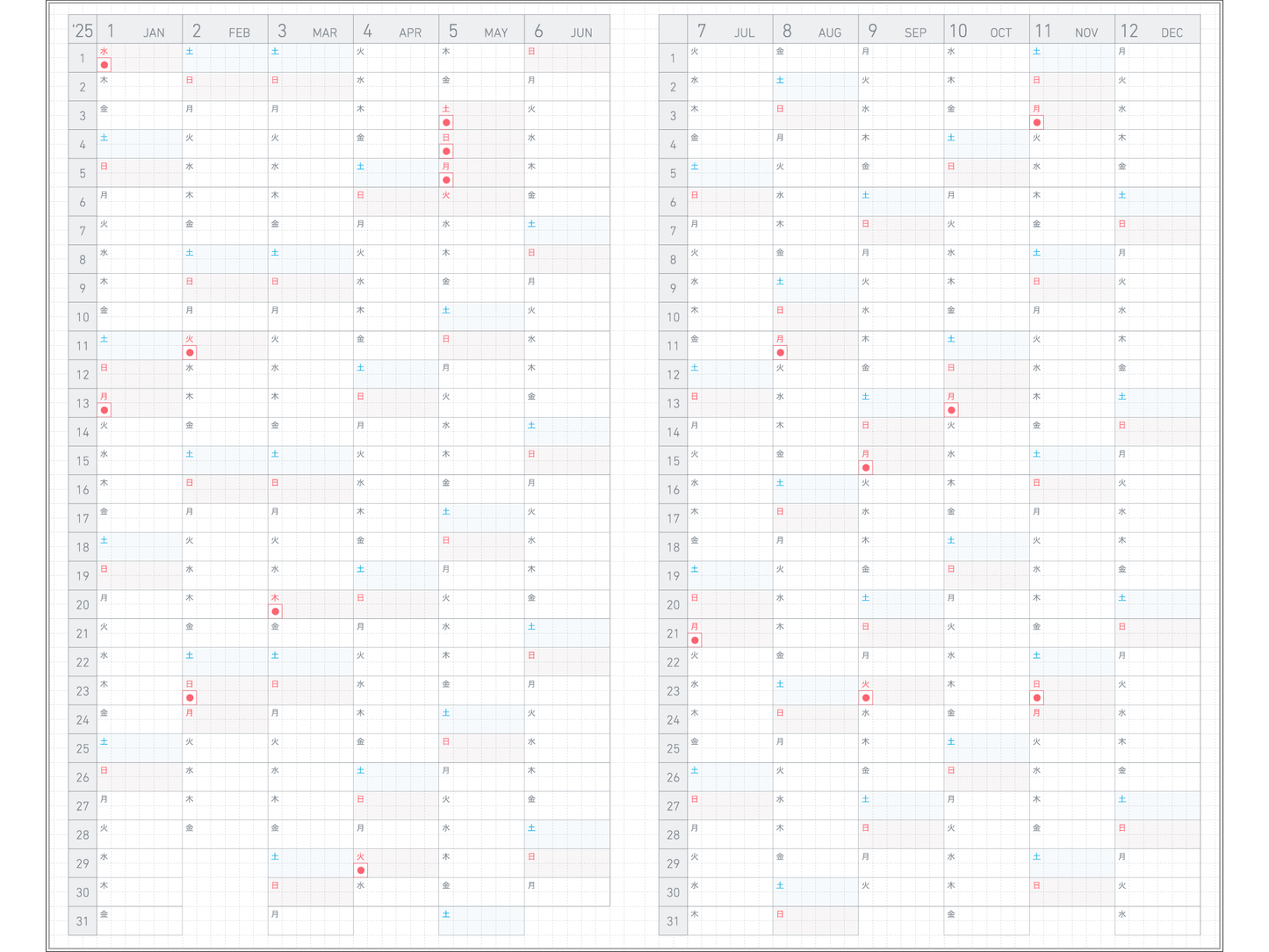The height and width of the screenshot is (952, 1269).
Task: Select the May 3 red holiday dot
Action: pos(446,122)
